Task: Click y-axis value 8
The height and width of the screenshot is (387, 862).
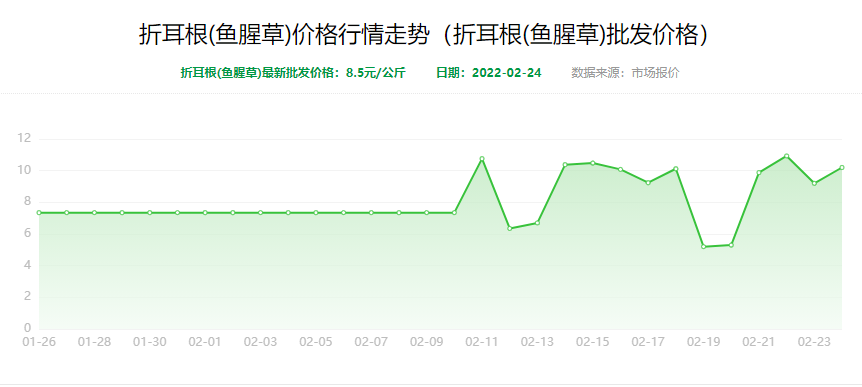Action: [27, 202]
